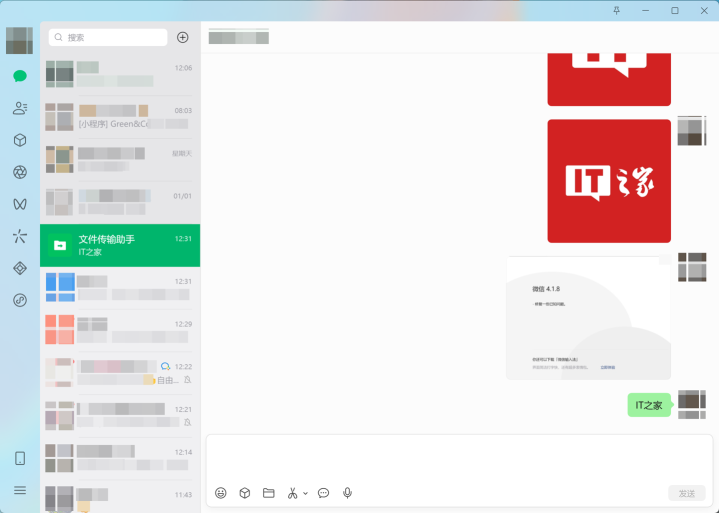Viewport: 719px width, 513px height.
Task: Open the conversation timestamped 12:29
Action: click(x=120, y=331)
